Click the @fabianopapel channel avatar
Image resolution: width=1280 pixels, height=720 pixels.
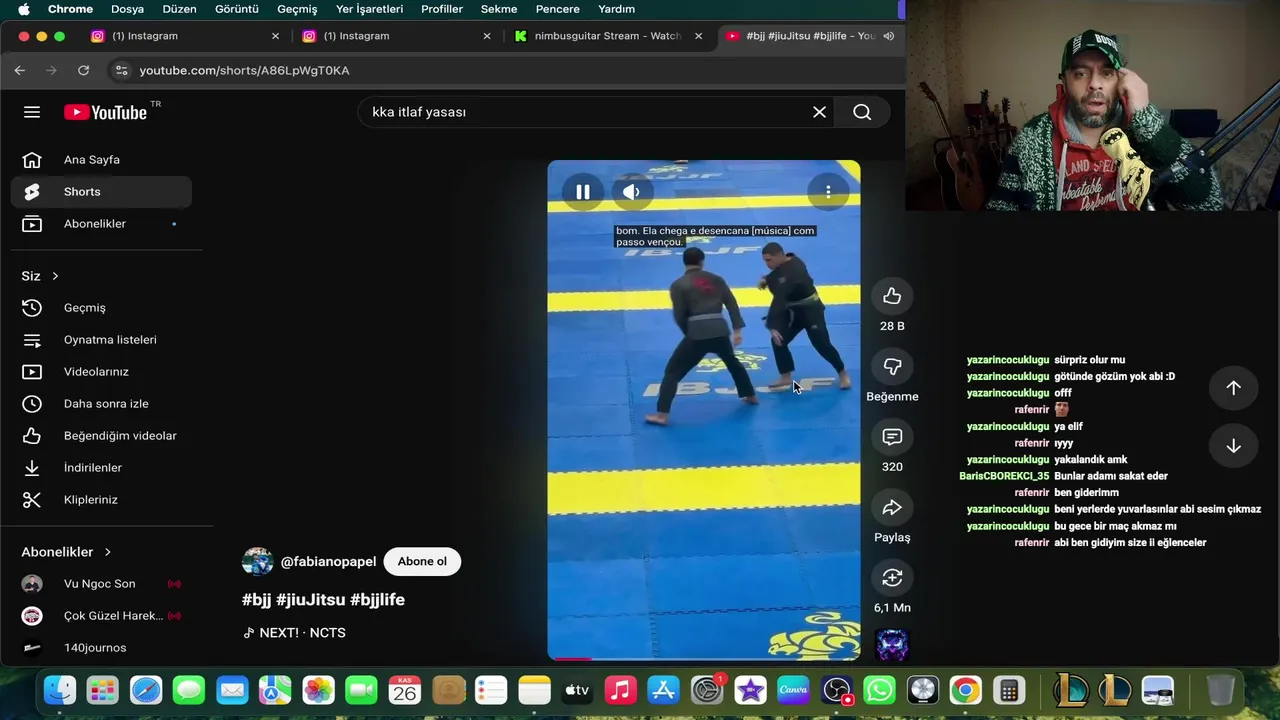[x=258, y=562]
